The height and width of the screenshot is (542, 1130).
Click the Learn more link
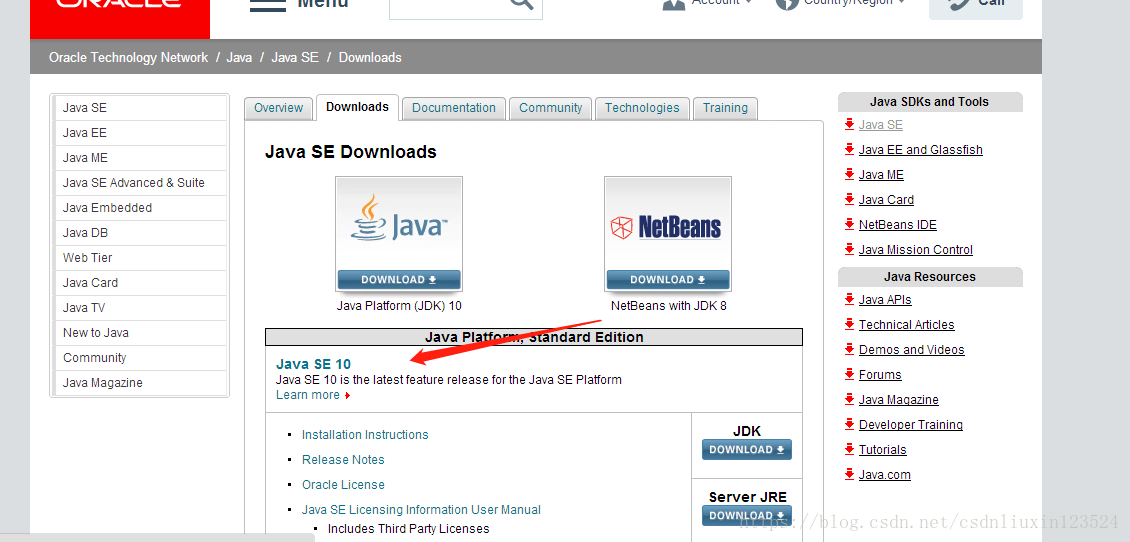tap(308, 395)
